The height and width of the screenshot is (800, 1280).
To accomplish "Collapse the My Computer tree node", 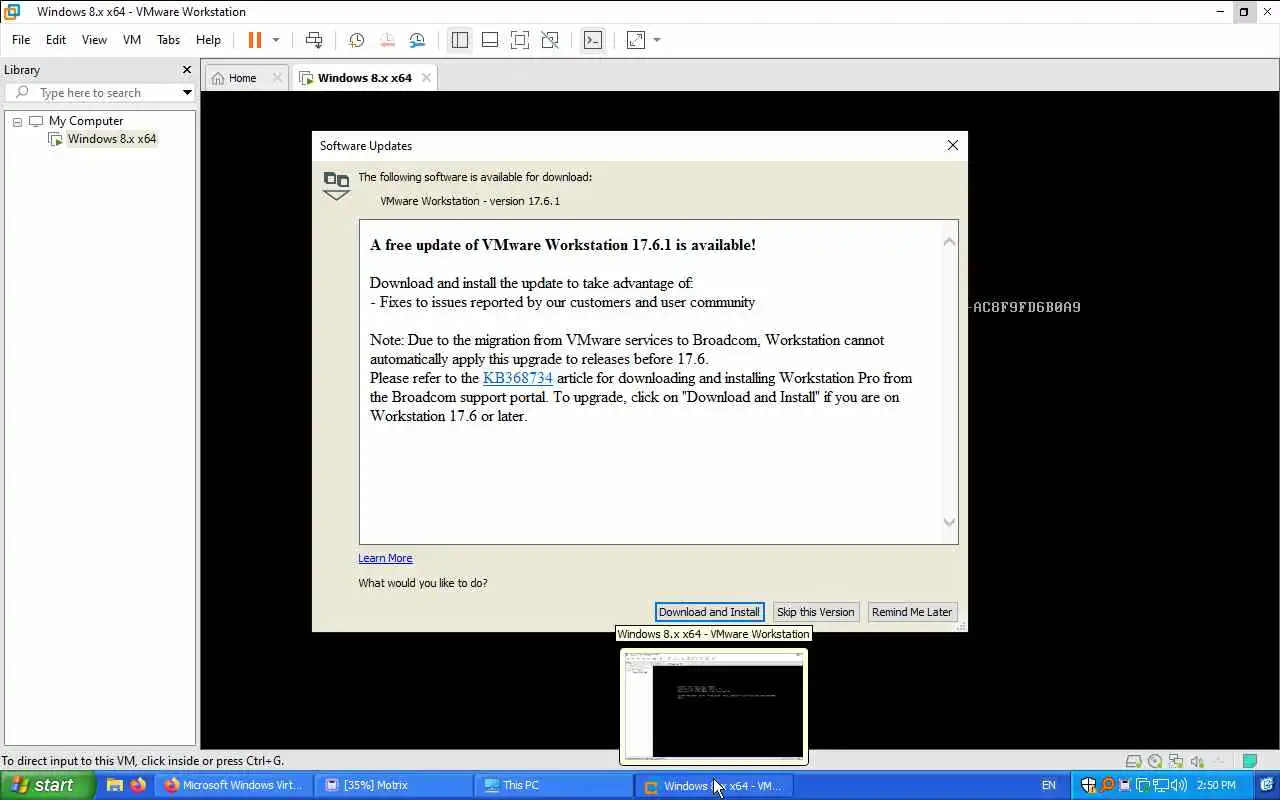I will point(17,121).
